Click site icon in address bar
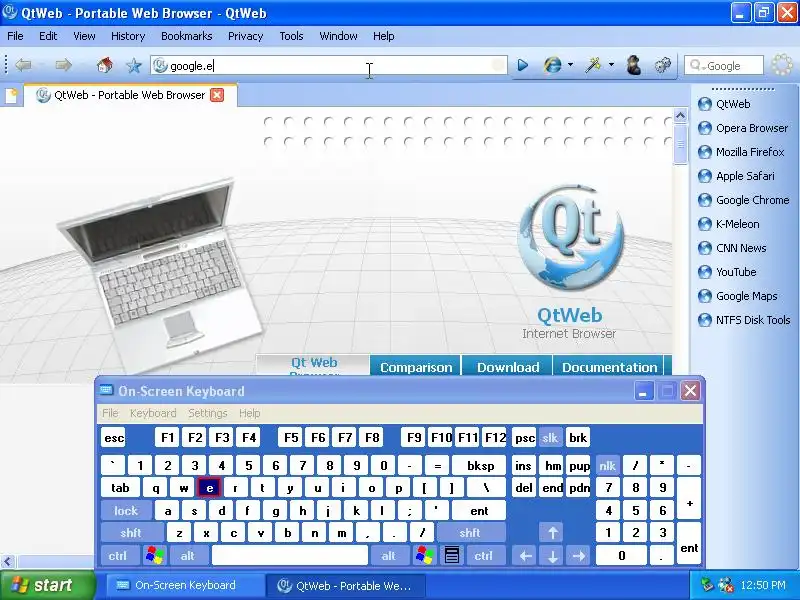This screenshot has height=600, width=800. click(x=160, y=65)
